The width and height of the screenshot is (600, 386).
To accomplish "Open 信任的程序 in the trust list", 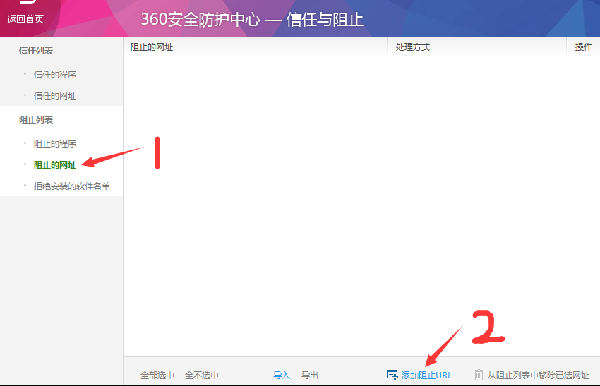I will (x=55, y=74).
